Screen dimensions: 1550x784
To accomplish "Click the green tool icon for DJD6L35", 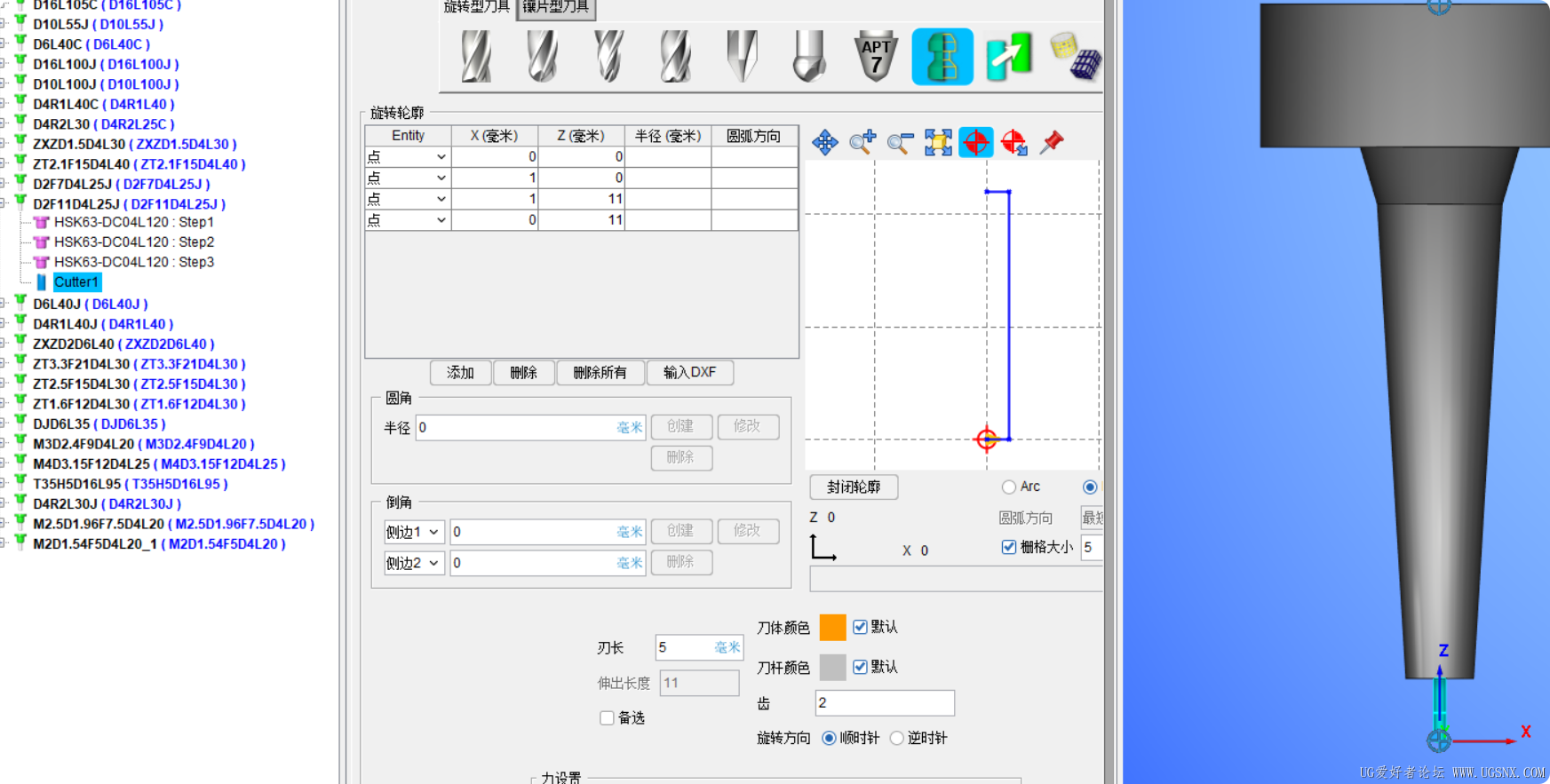I will (x=20, y=424).
